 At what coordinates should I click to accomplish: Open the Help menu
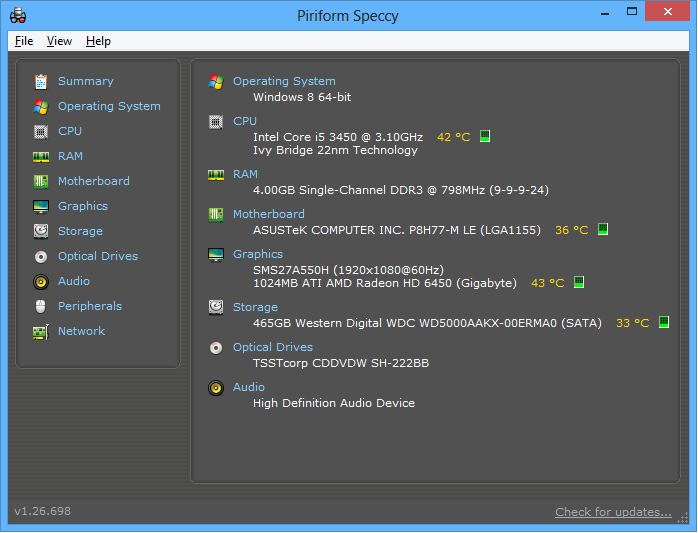point(98,41)
